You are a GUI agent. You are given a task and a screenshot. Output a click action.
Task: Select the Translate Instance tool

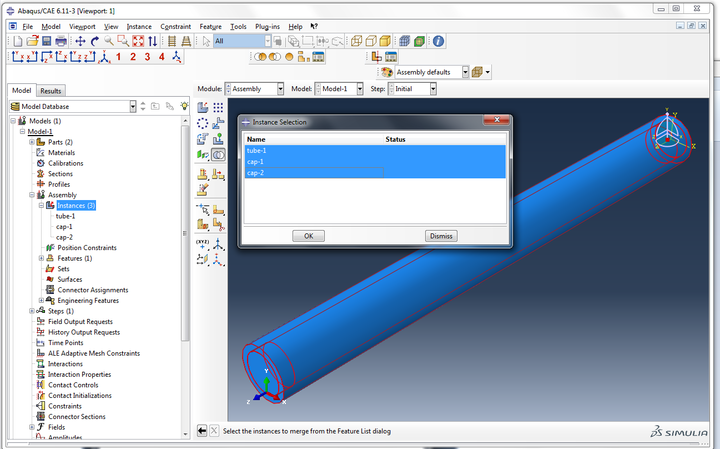click(218, 123)
